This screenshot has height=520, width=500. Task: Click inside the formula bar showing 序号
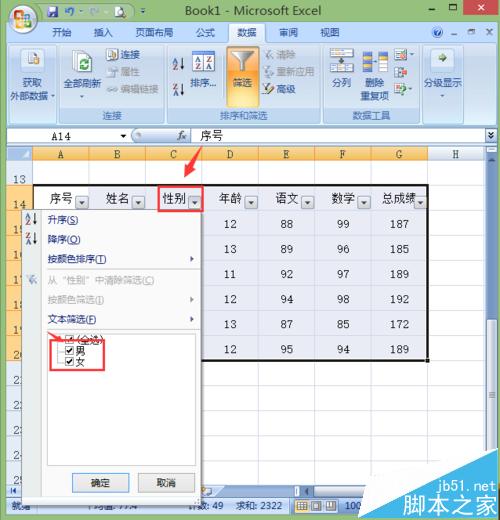pos(337,136)
